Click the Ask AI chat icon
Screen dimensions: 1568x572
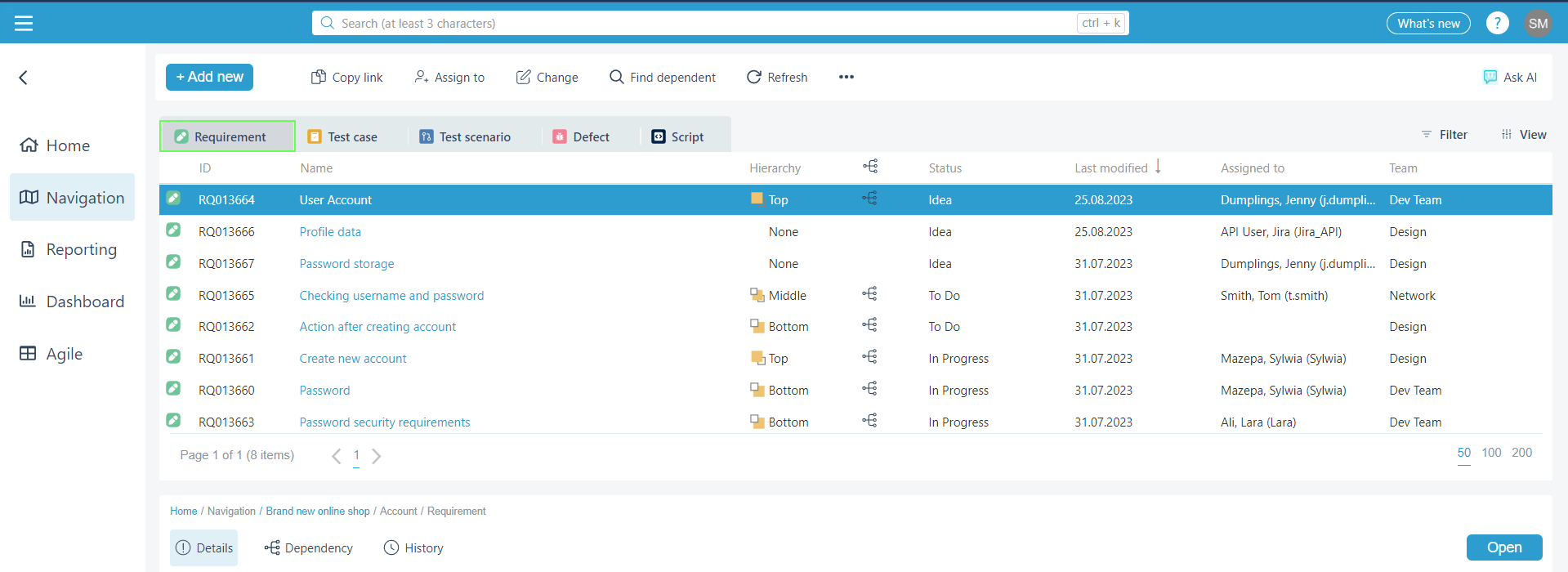pos(1490,78)
